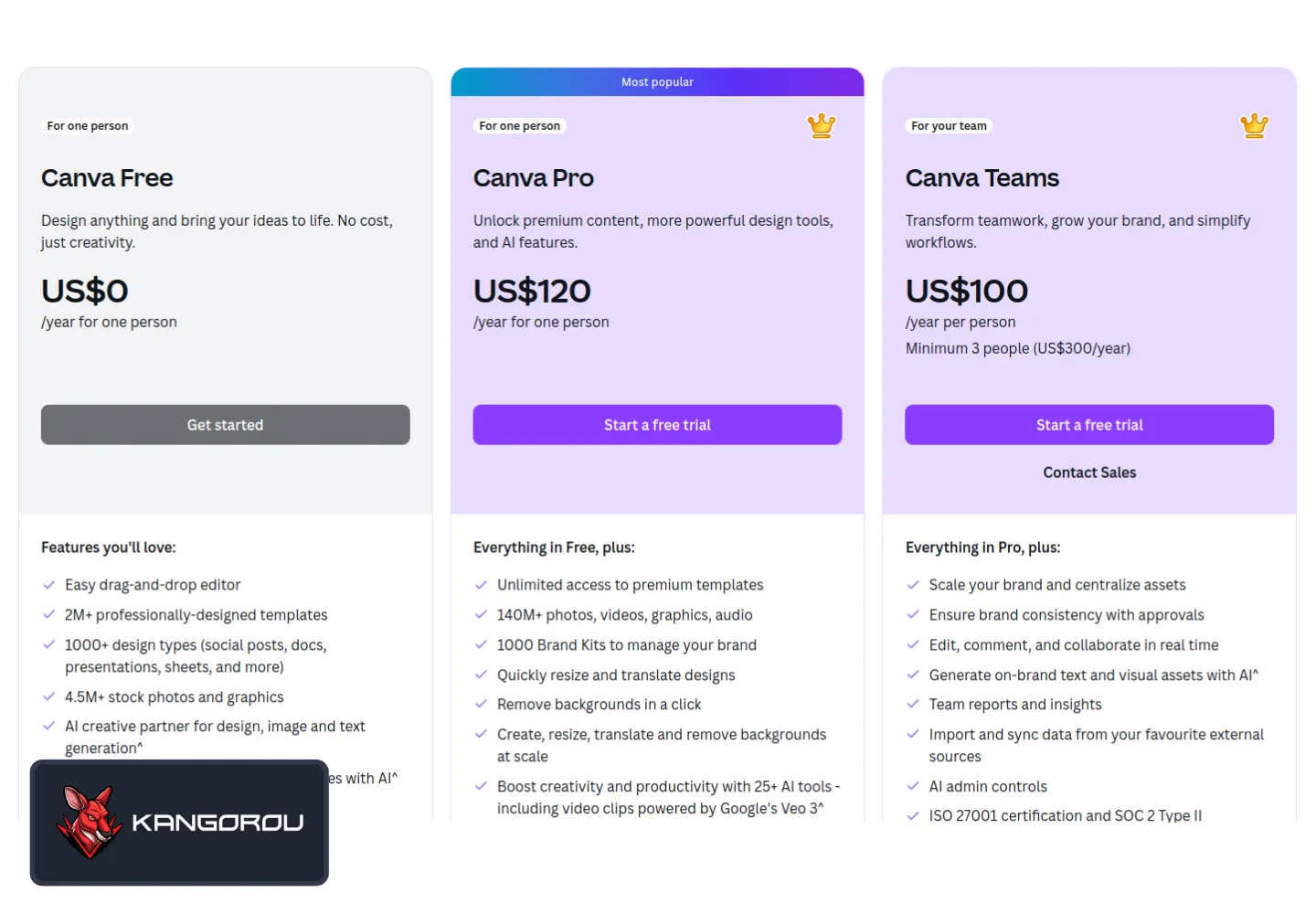Click checkmark next to Remove backgrounds in a click
Image resolution: width=1316 pixels, height=914 pixels.
coord(481,704)
